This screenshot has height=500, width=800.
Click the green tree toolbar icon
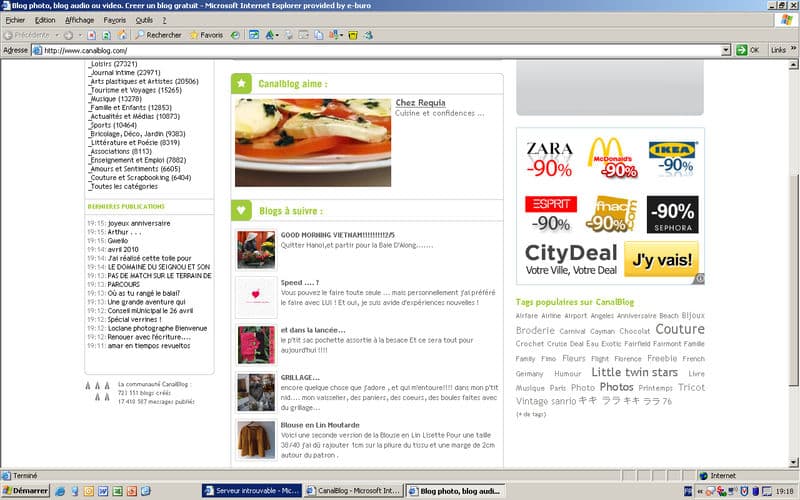click(269, 35)
